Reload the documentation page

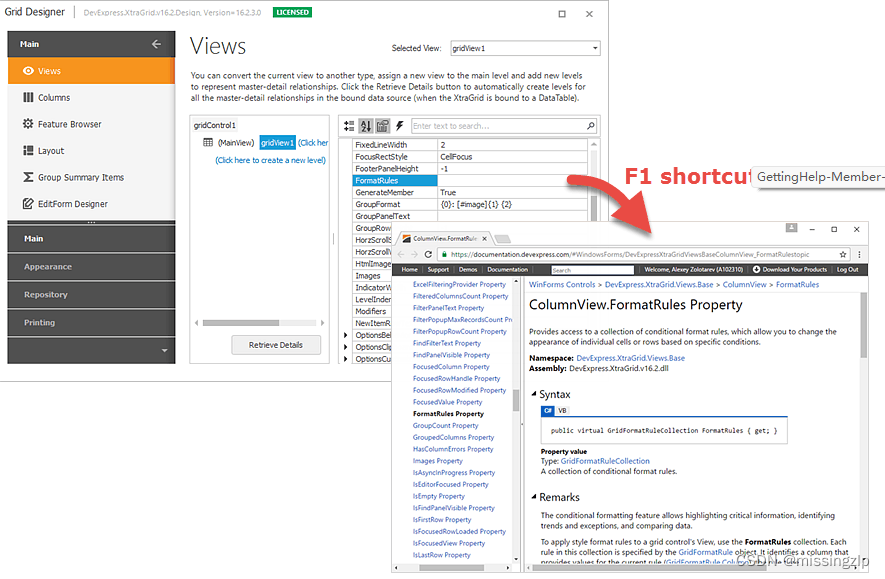click(x=428, y=255)
